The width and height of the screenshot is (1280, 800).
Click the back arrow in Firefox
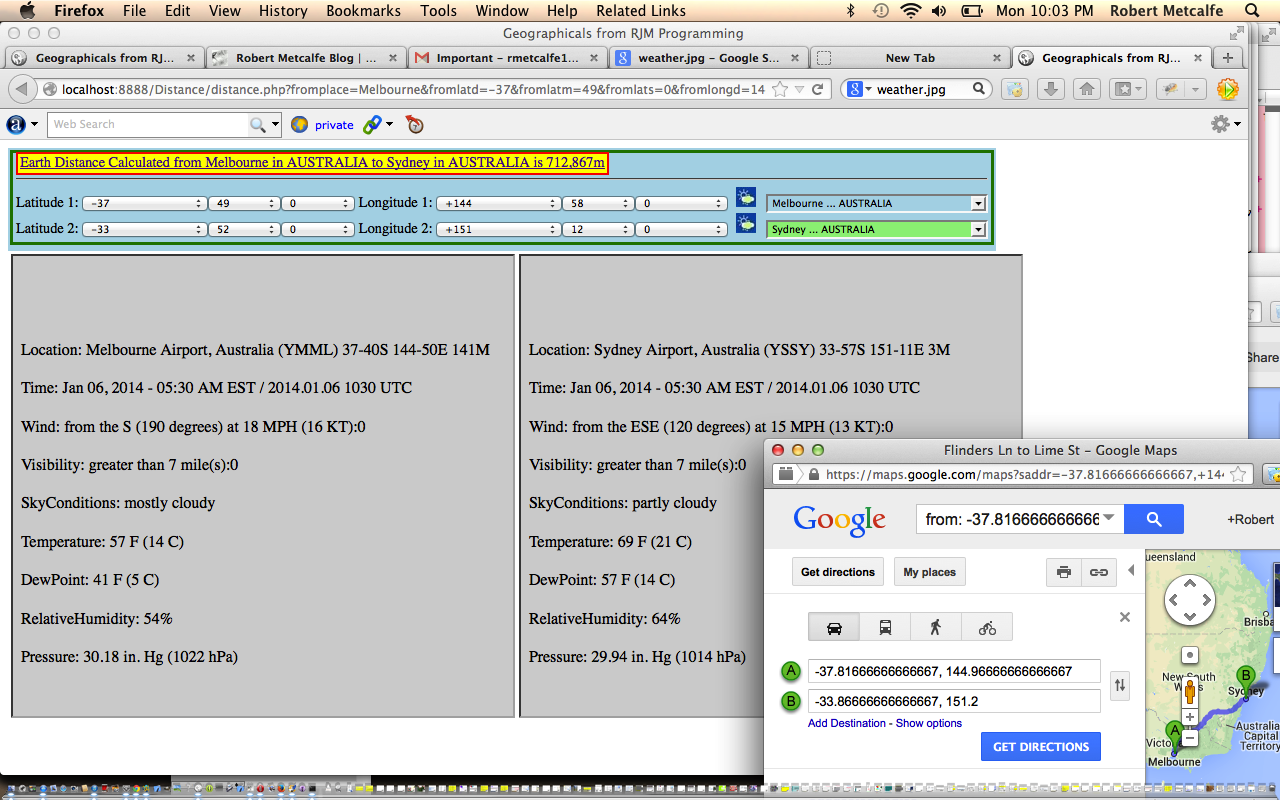[20, 89]
